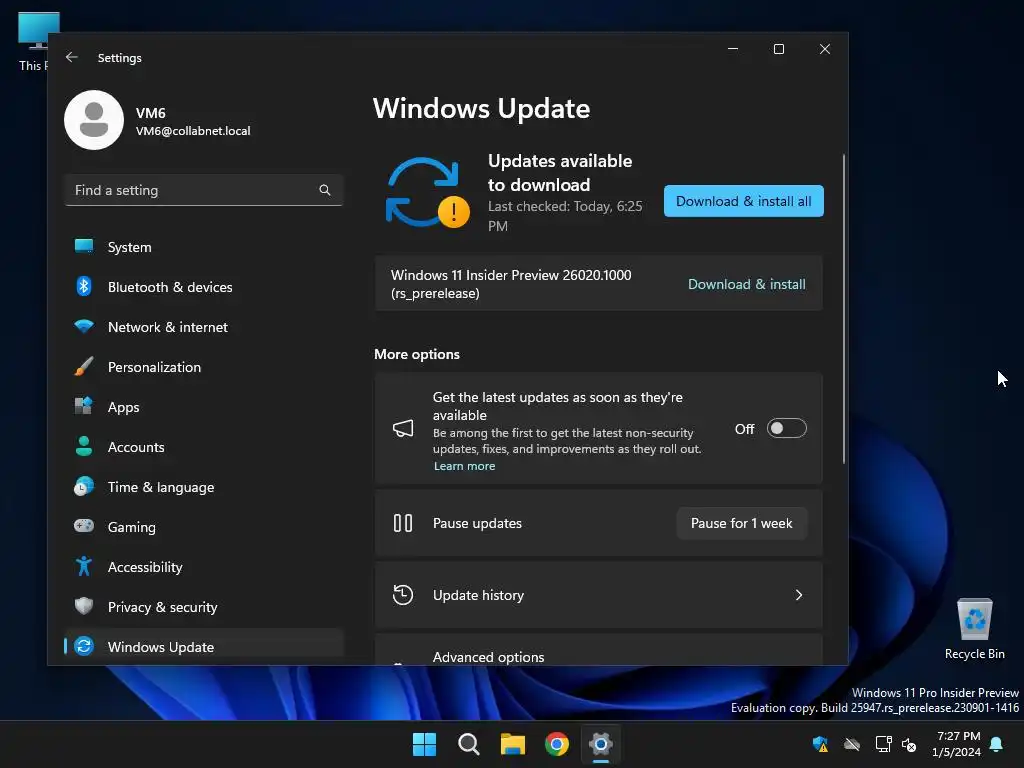Screen dimensions: 1024x768
Task: Open taskbar Search
Action: 468,744
